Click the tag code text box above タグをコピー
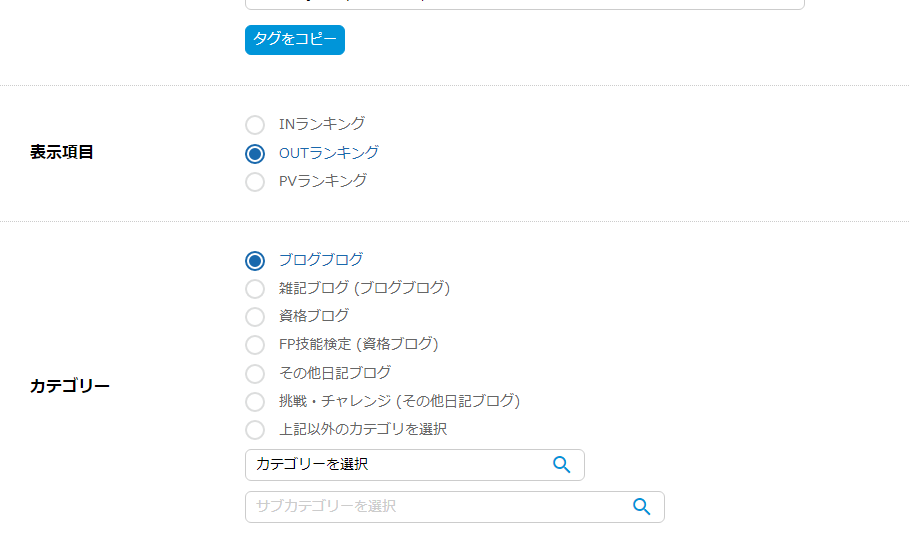Viewport: 910px width, 538px height. click(525, 3)
